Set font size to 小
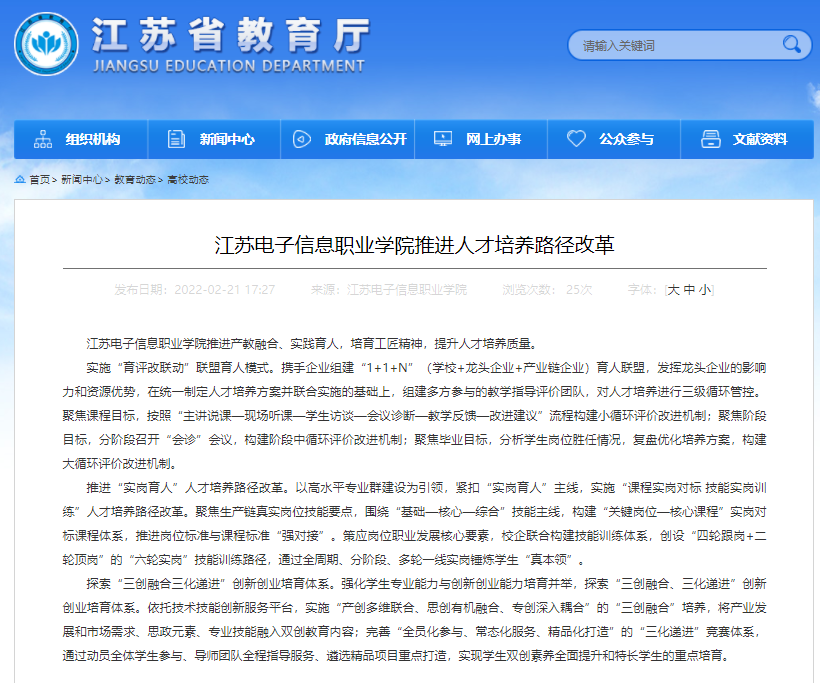The image size is (820, 683). point(704,290)
